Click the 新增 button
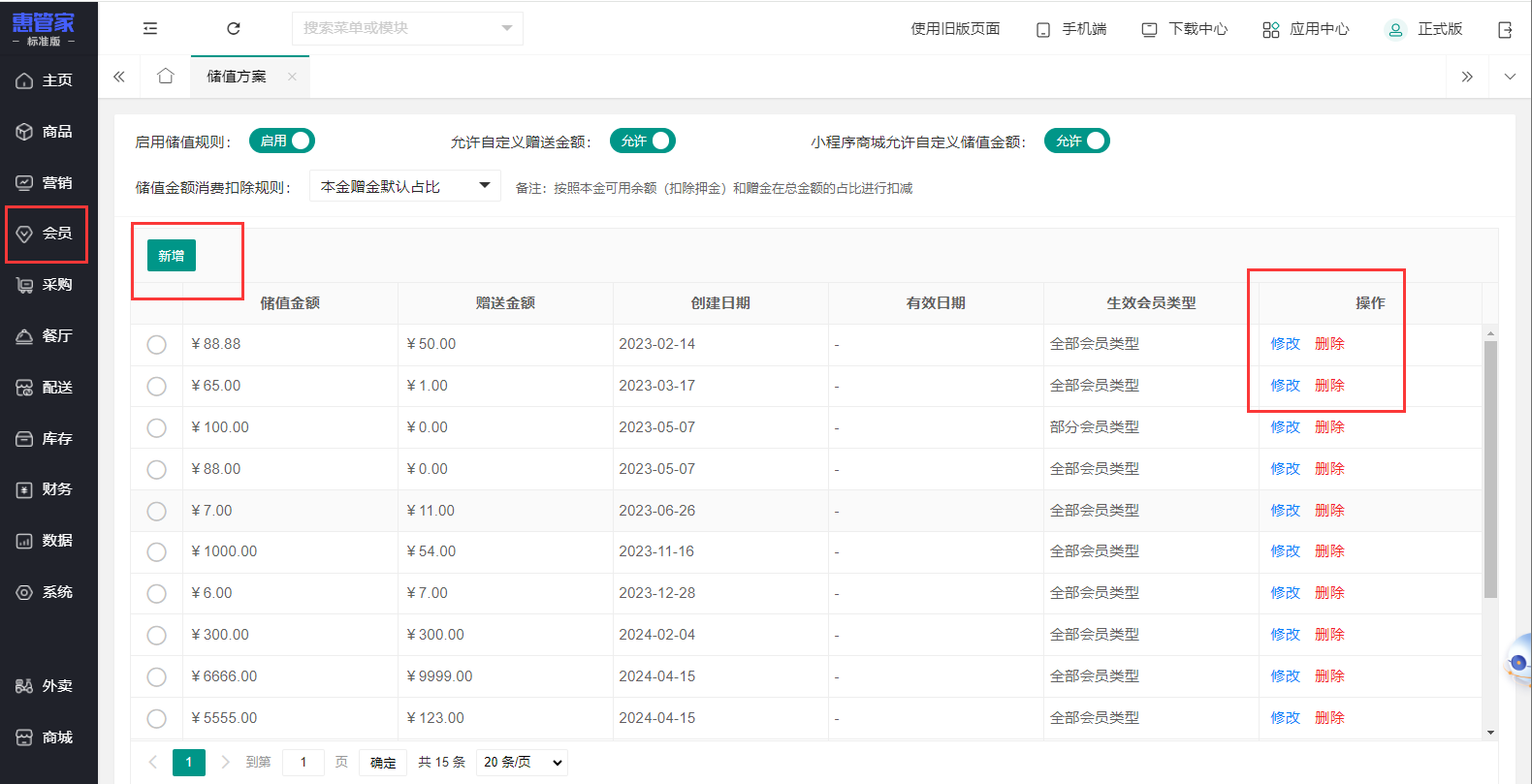Image resolution: width=1532 pixels, height=784 pixels. point(172,256)
